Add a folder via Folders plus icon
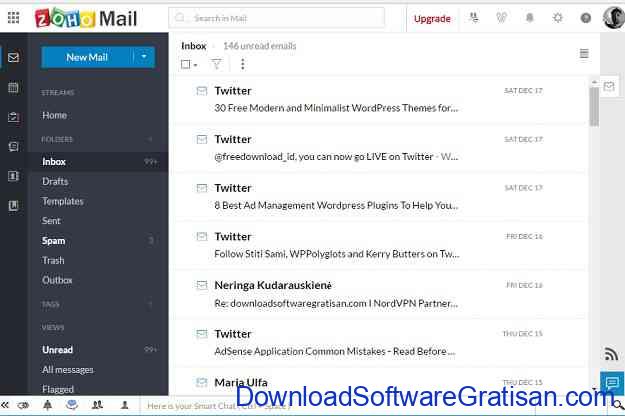The width and height of the screenshot is (625, 416). coord(150,139)
